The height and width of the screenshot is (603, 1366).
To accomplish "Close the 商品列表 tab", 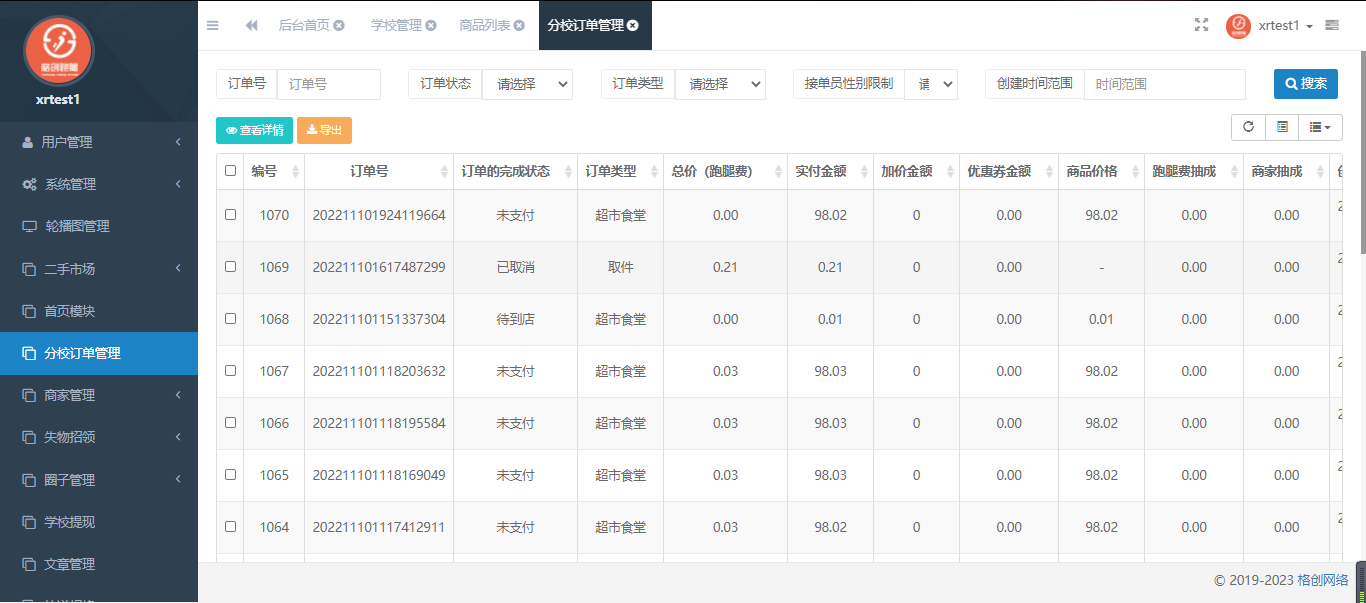I will click(519, 26).
